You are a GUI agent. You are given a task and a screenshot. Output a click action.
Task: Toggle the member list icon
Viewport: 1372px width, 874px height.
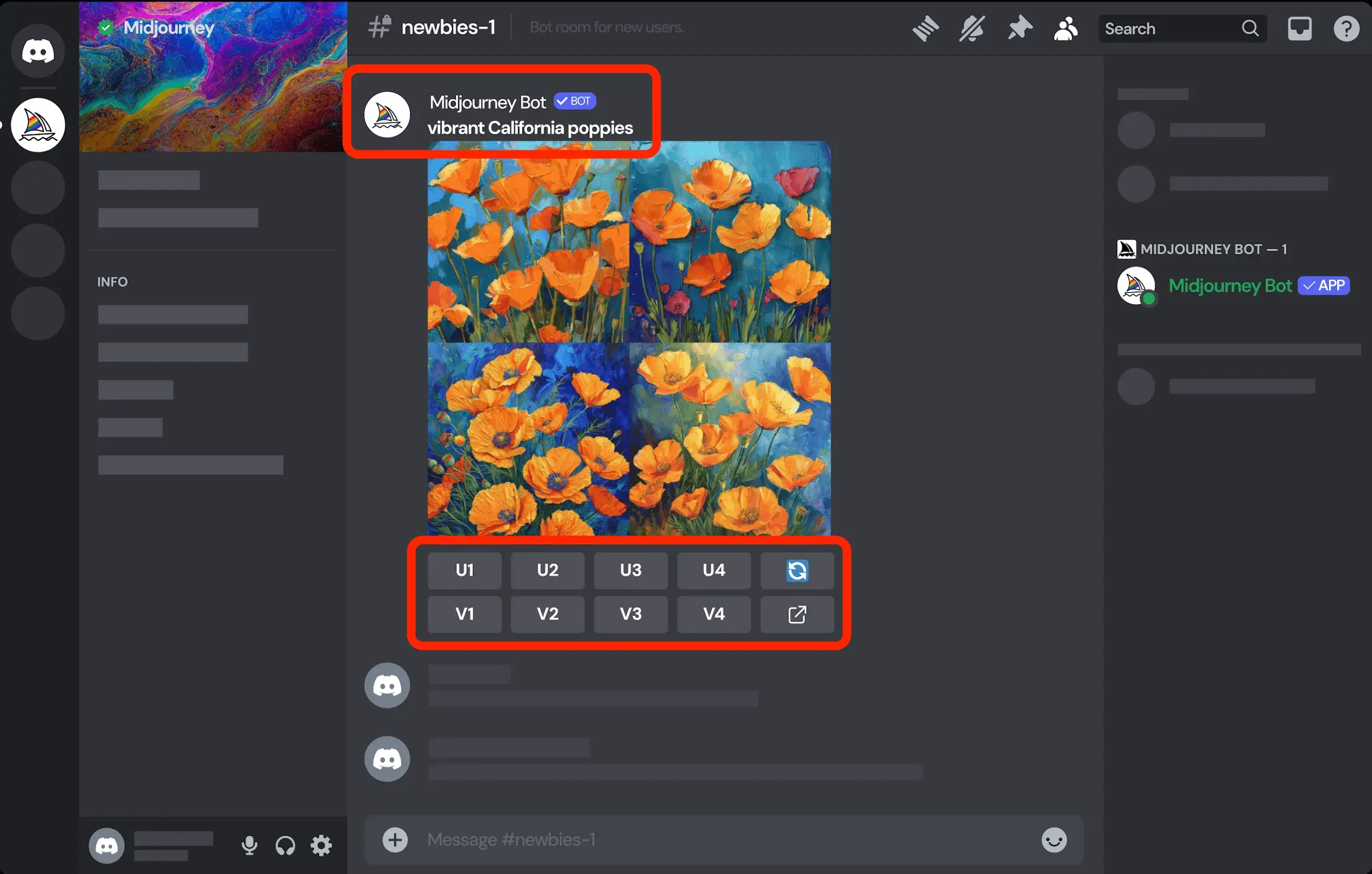(1066, 28)
